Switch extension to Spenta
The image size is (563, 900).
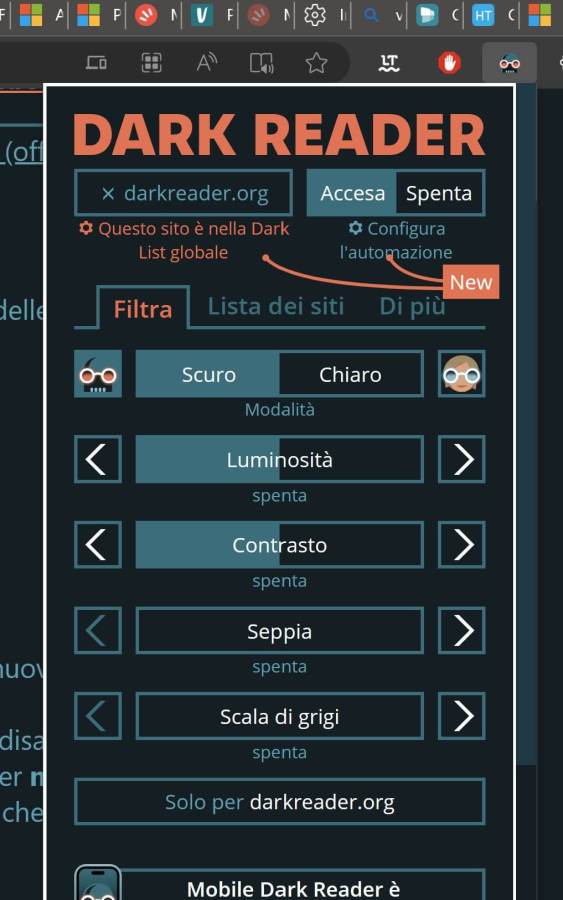click(439, 193)
